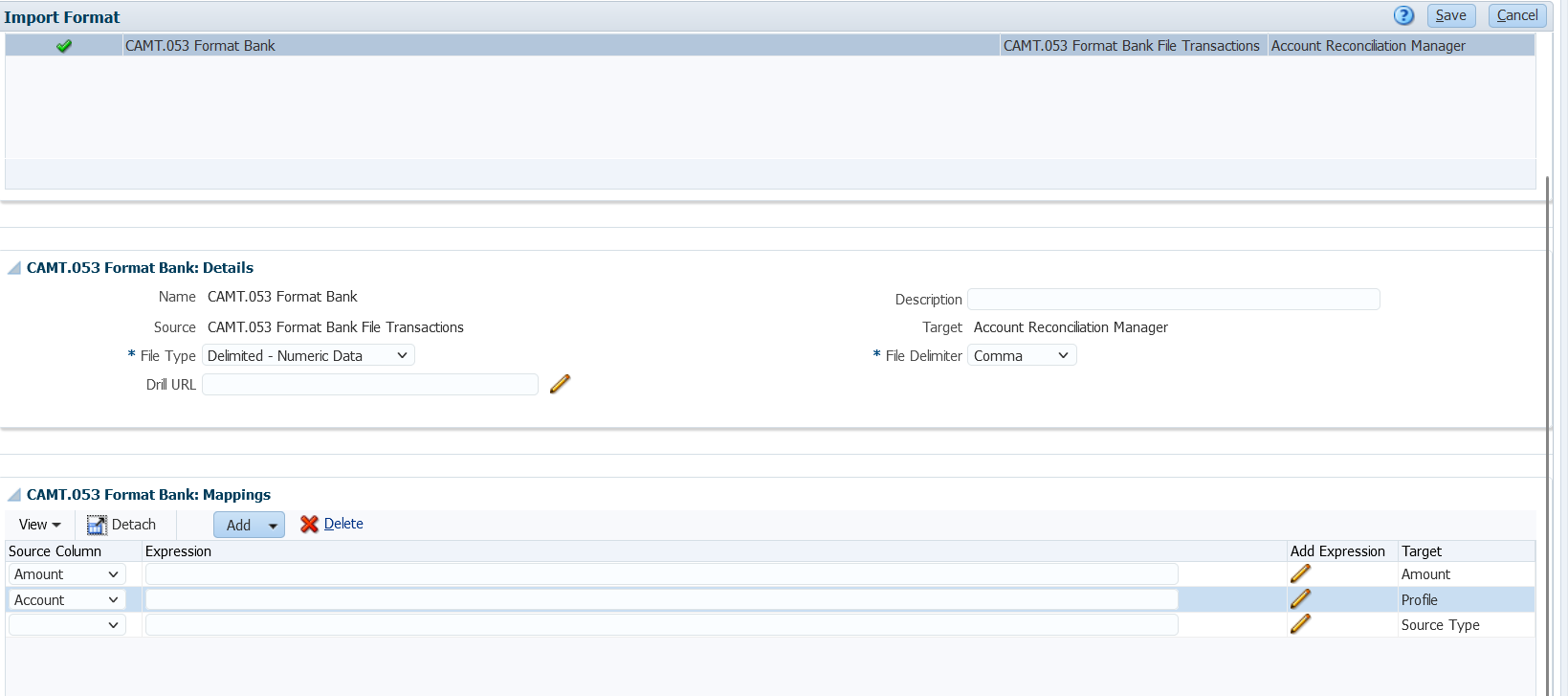Open expression editor for Amount row
1568x696 pixels.
pos(1300,573)
